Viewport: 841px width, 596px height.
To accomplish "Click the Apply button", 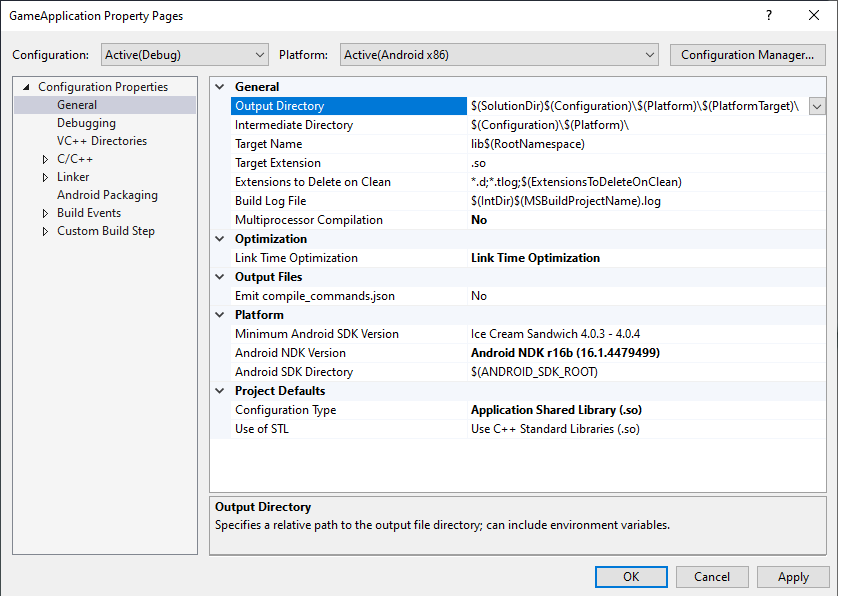I will pyautogui.click(x=792, y=577).
